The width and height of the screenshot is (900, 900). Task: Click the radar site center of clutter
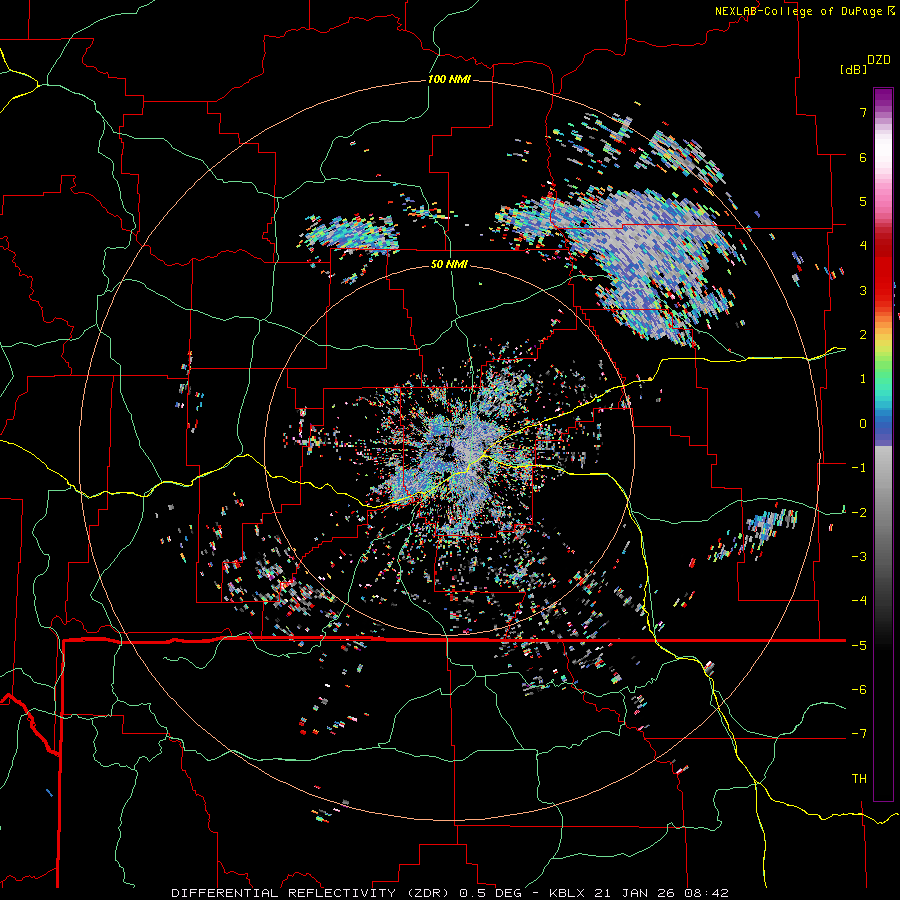pos(449,451)
